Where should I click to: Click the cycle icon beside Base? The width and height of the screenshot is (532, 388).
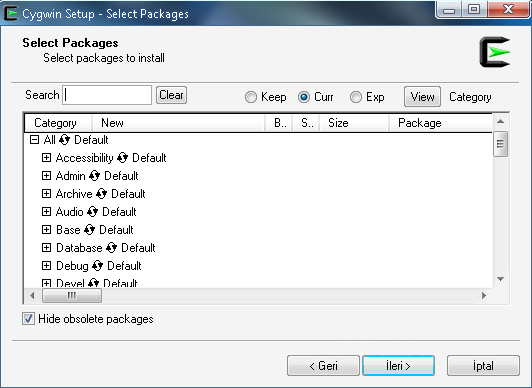click(x=89, y=230)
